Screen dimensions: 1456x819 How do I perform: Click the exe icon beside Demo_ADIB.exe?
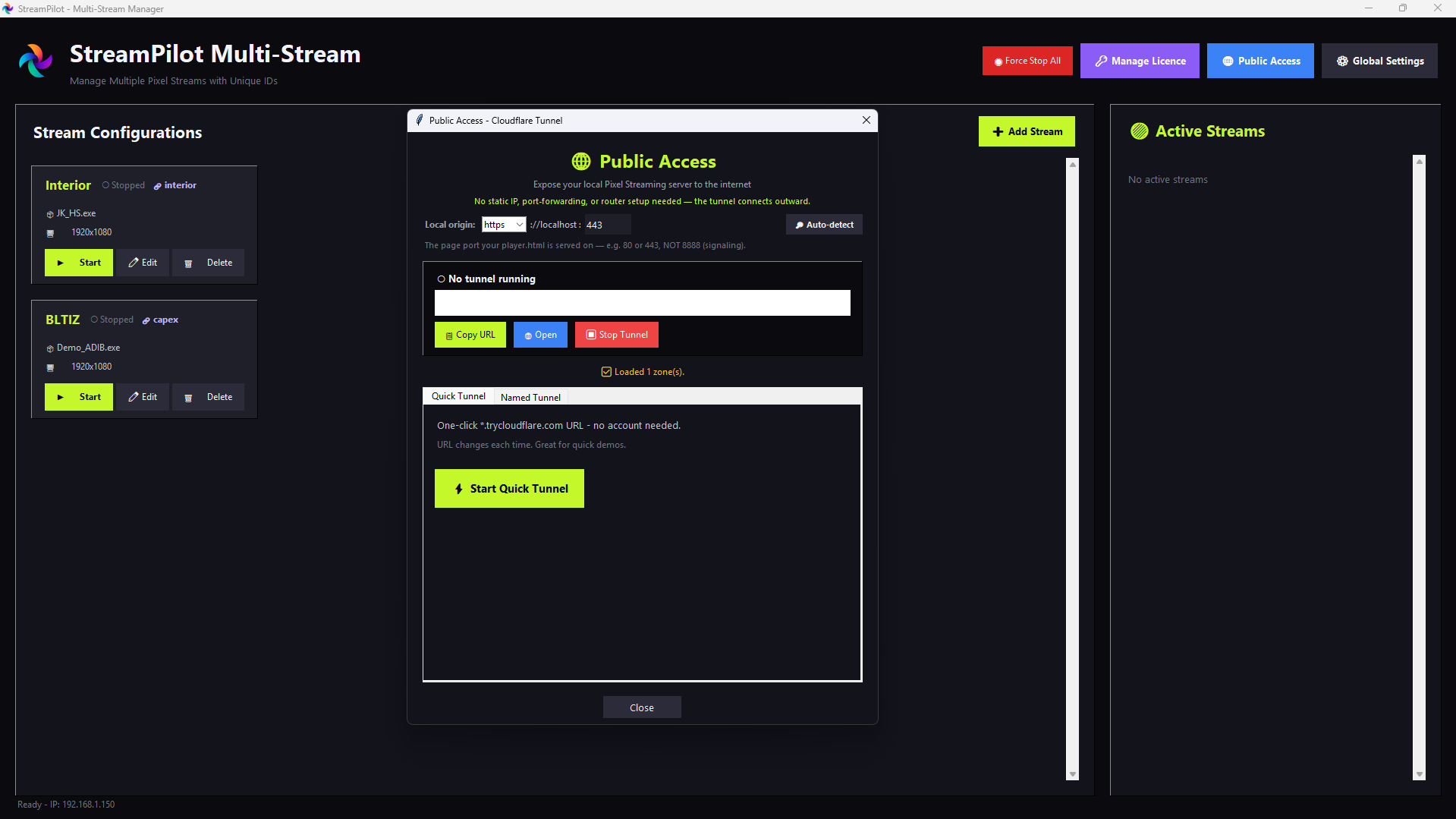[50, 348]
